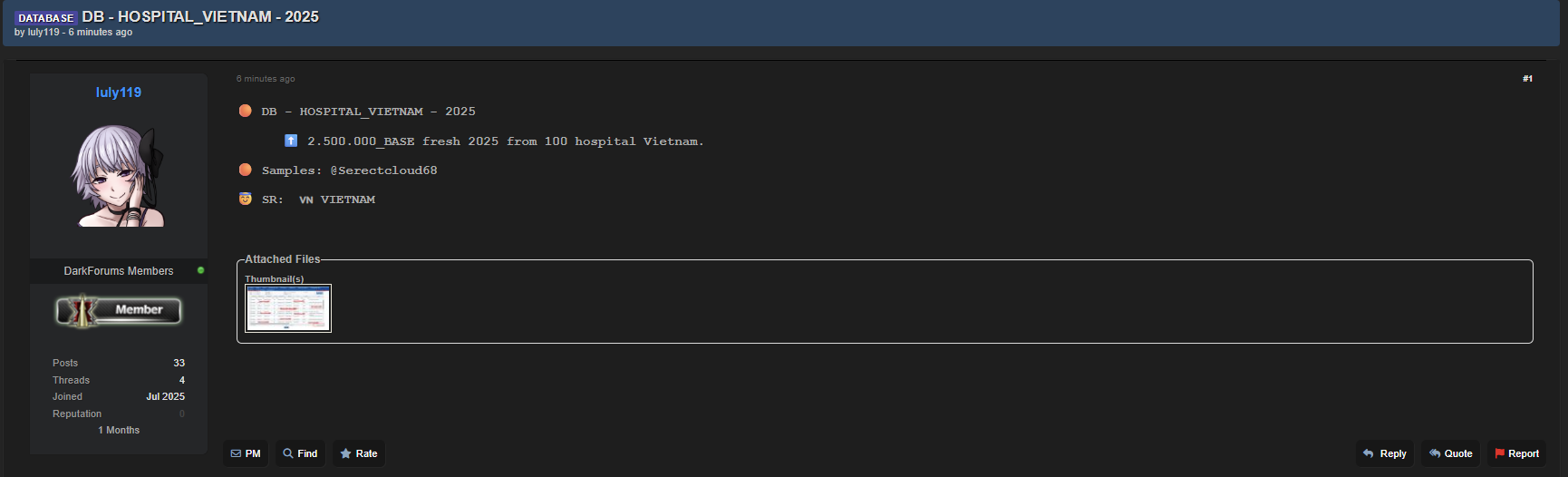The width and height of the screenshot is (1568, 477).
Task: Click the red Report flag icon
Action: click(1499, 453)
